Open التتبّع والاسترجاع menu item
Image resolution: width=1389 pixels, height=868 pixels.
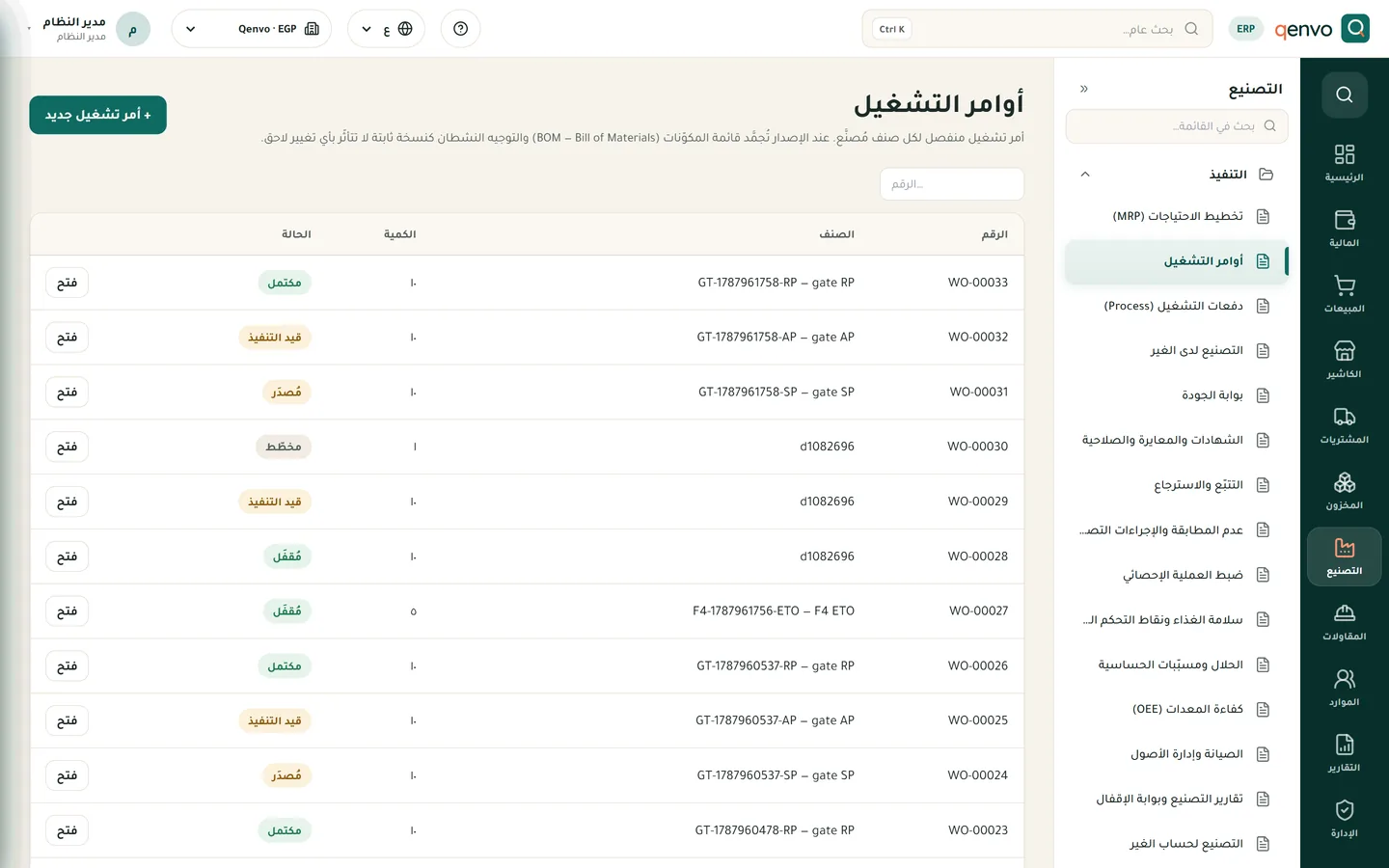click(1177, 485)
